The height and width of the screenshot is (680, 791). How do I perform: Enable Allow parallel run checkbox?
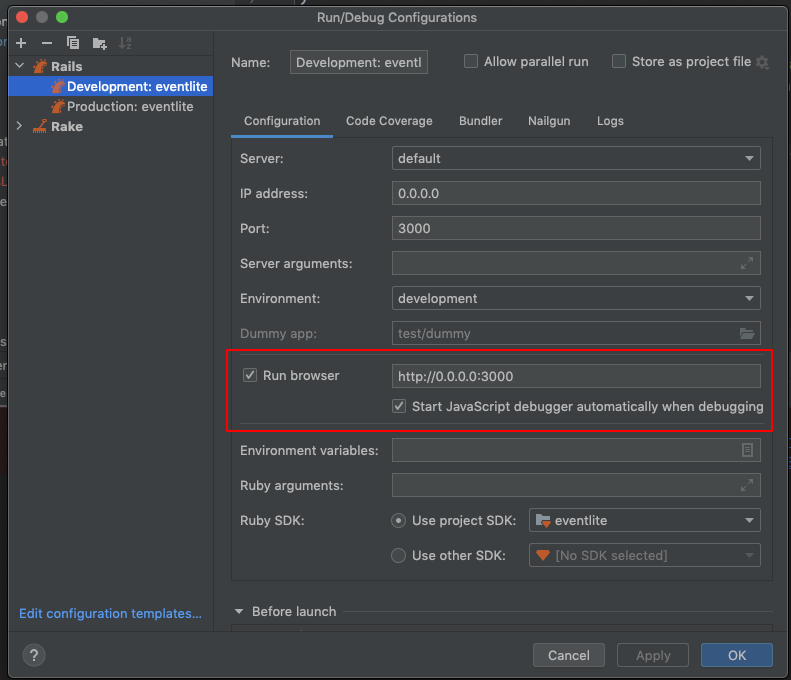(471, 62)
